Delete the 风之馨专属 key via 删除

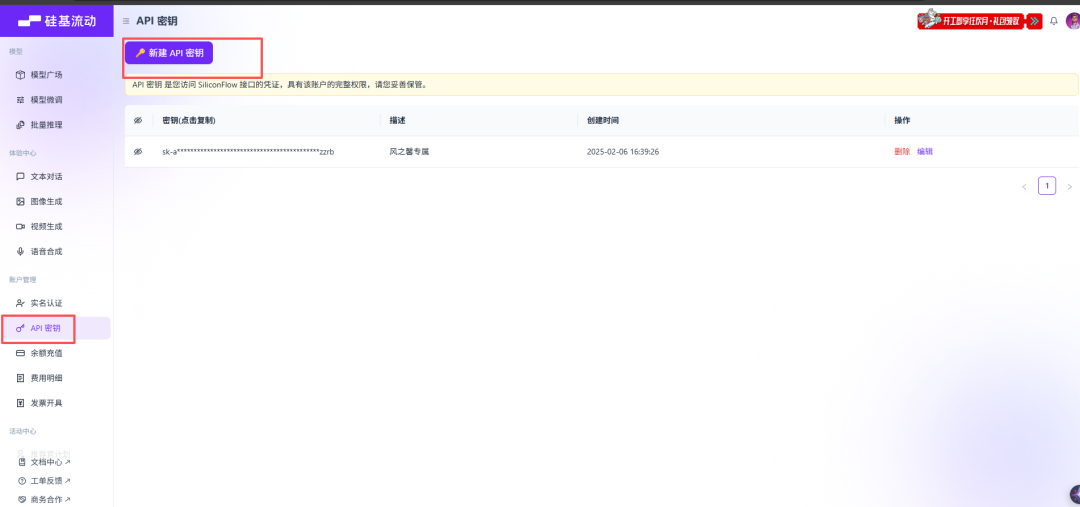(902, 152)
